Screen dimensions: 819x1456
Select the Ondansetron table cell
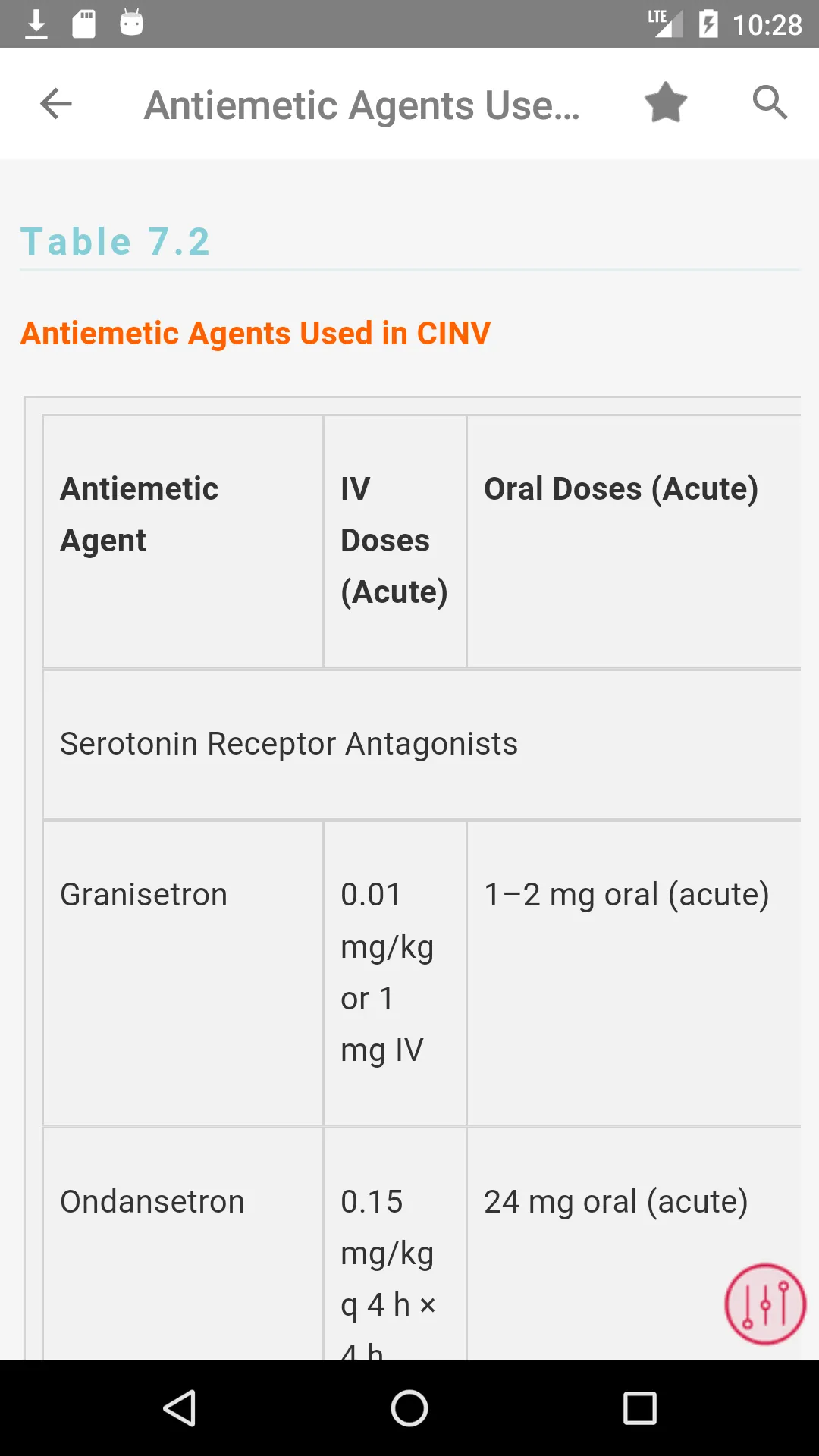(183, 1244)
